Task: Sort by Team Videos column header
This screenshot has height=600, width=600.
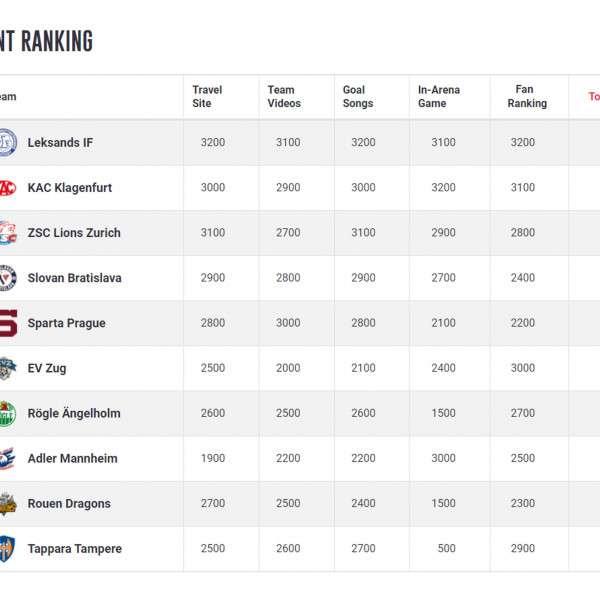Action: point(282,97)
